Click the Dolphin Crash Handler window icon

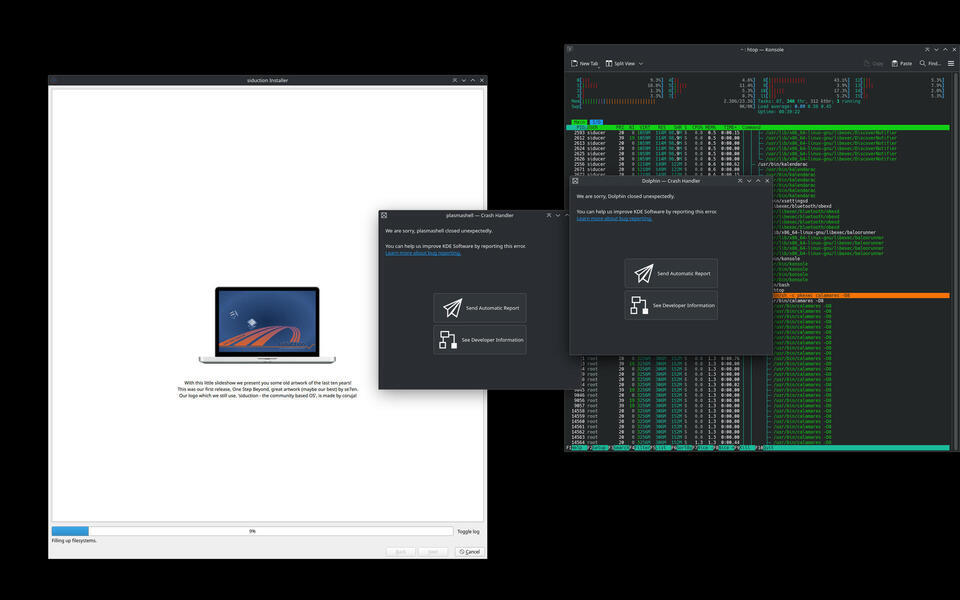[575, 181]
